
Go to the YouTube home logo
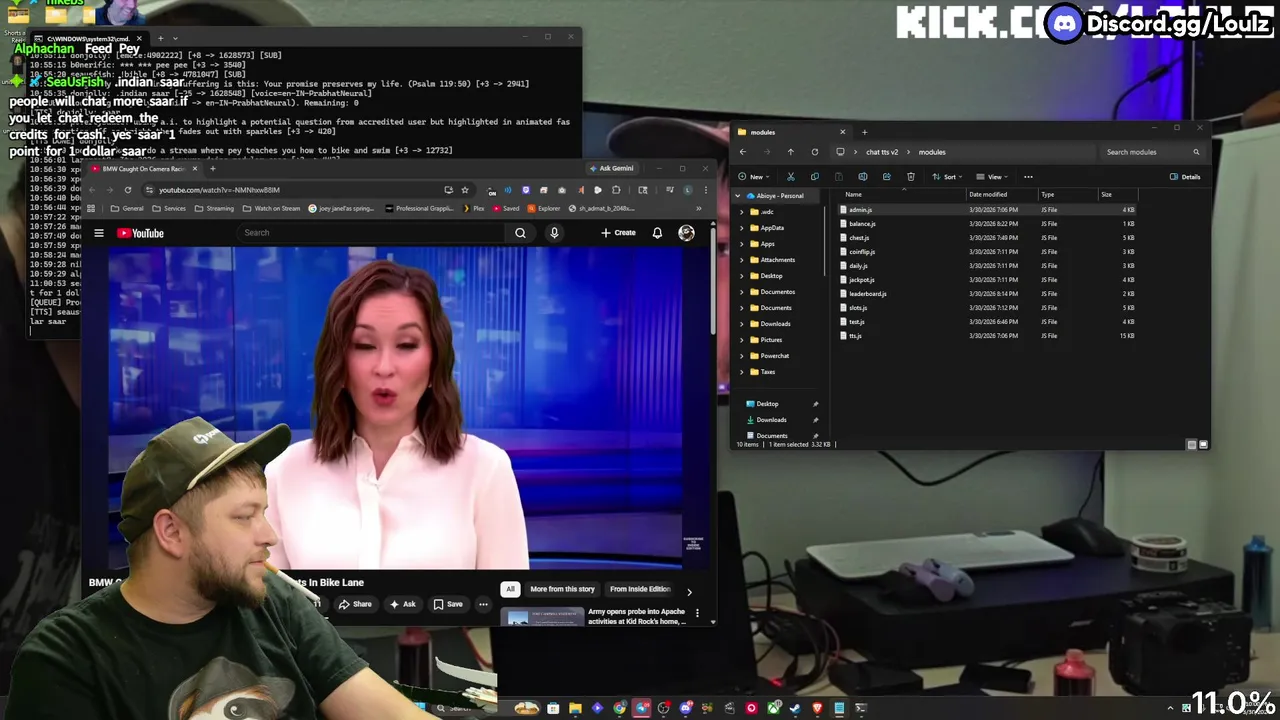point(140,233)
